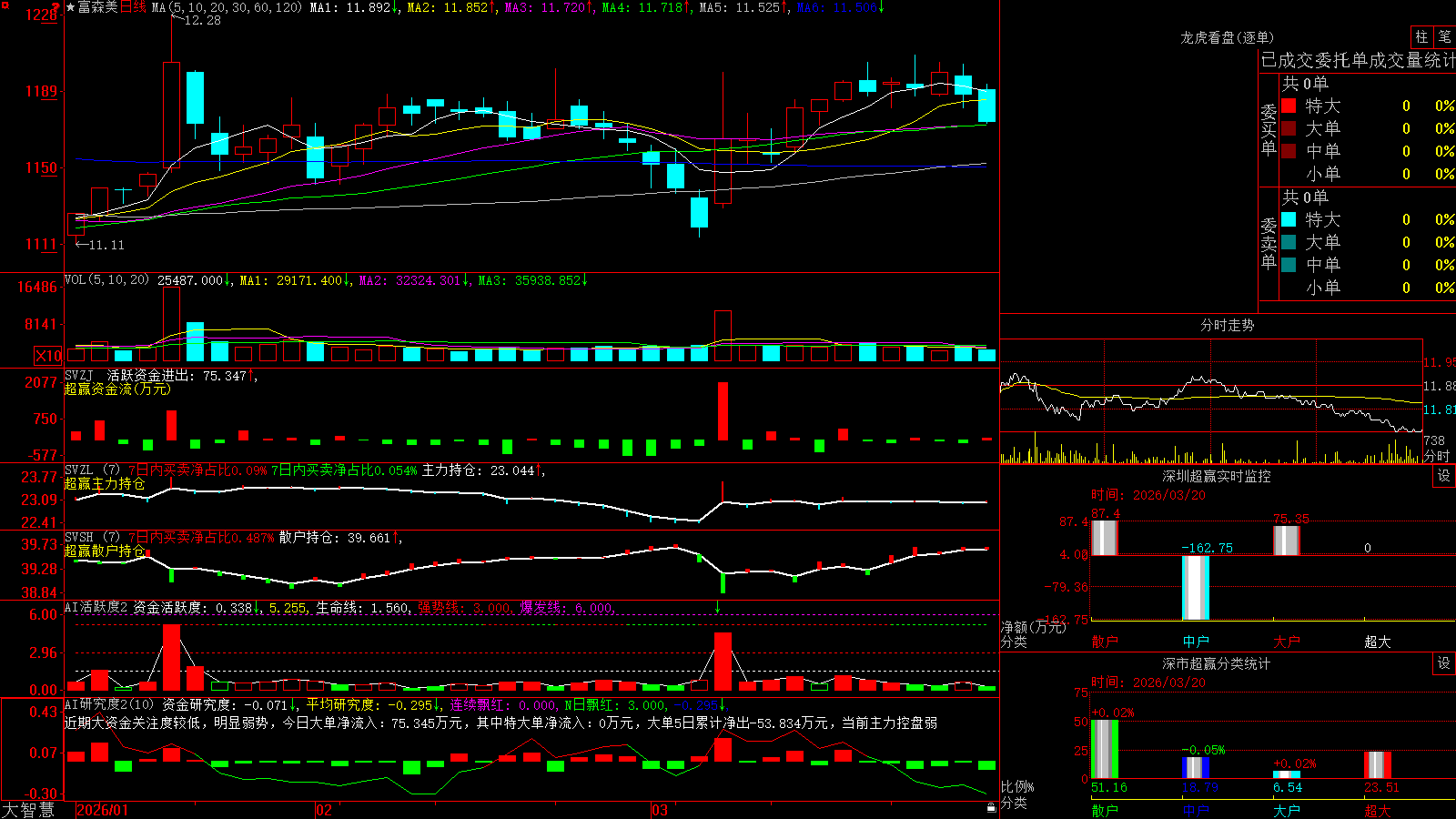Click the 02 month marker on time axis
The width and height of the screenshot is (1456, 819).
click(x=323, y=810)
